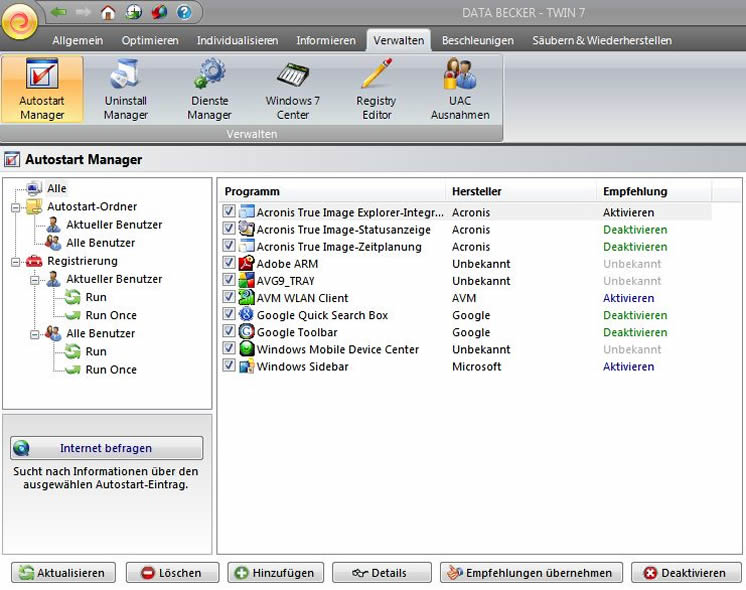Collapse Aktueller Benutzer under Registrierung
The image size is (746, 590).
[35, 280]
